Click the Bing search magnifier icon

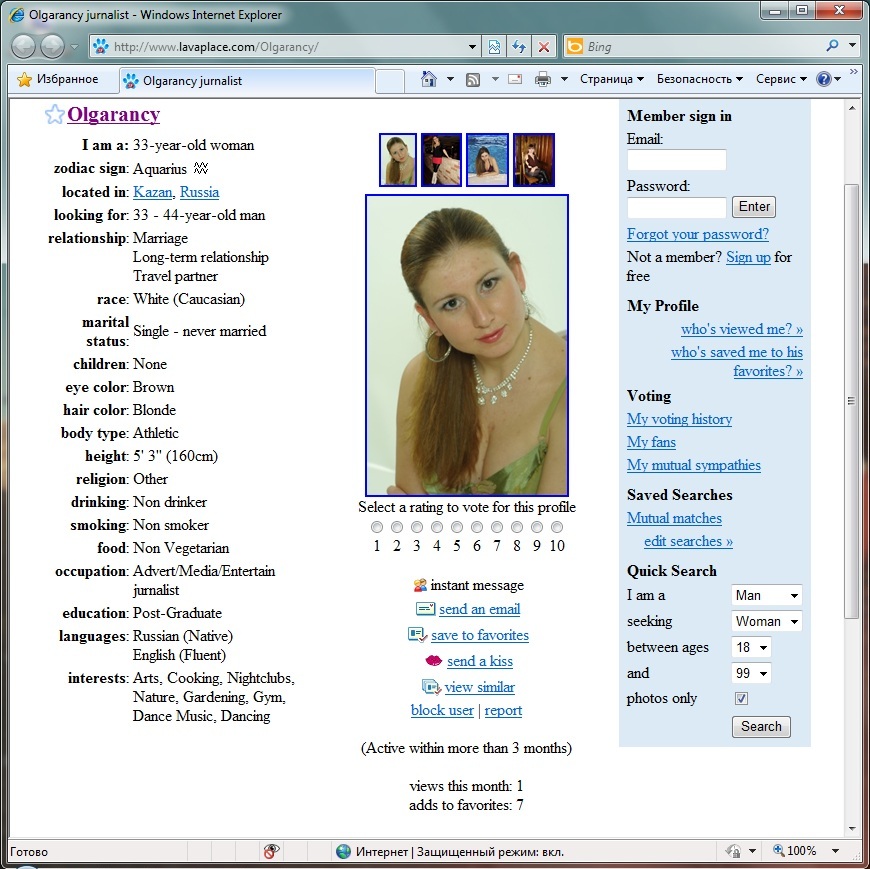point(832,46)
